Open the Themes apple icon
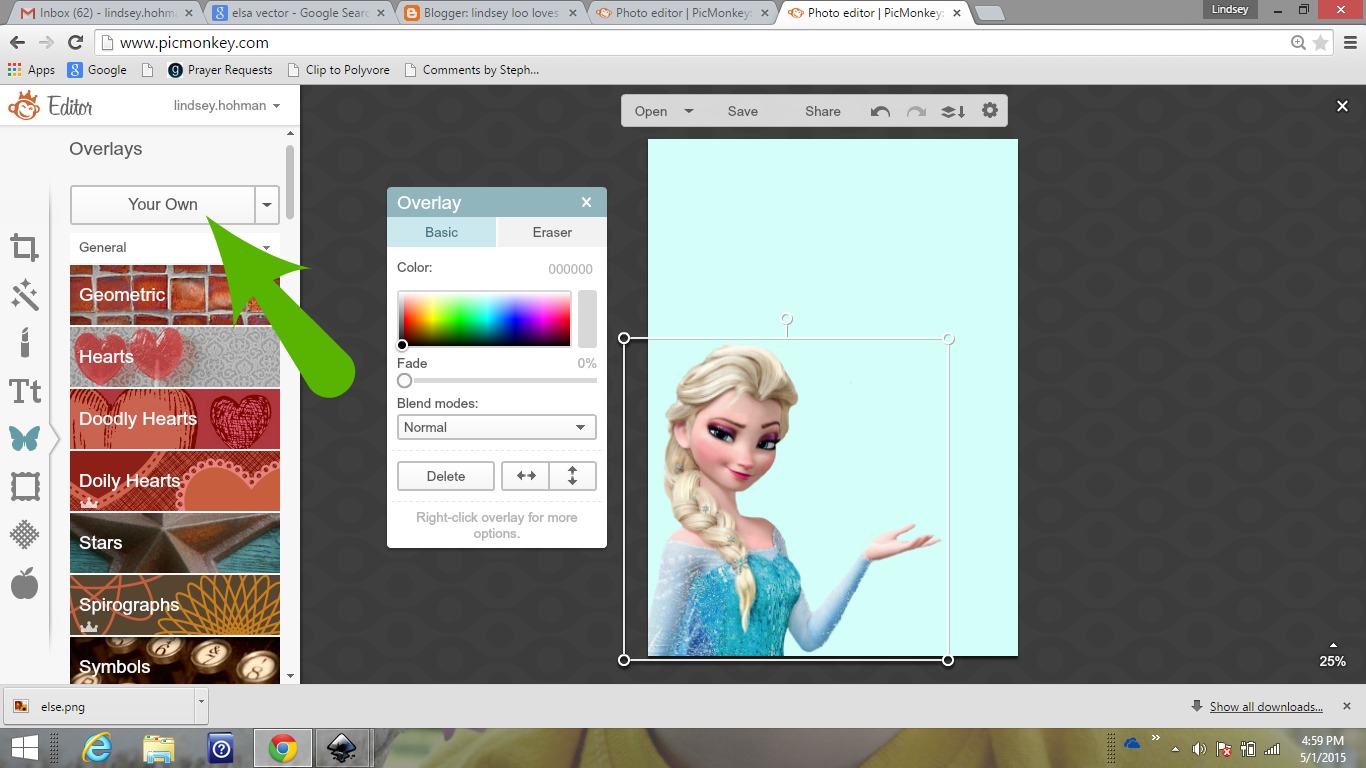 (25, 583)
